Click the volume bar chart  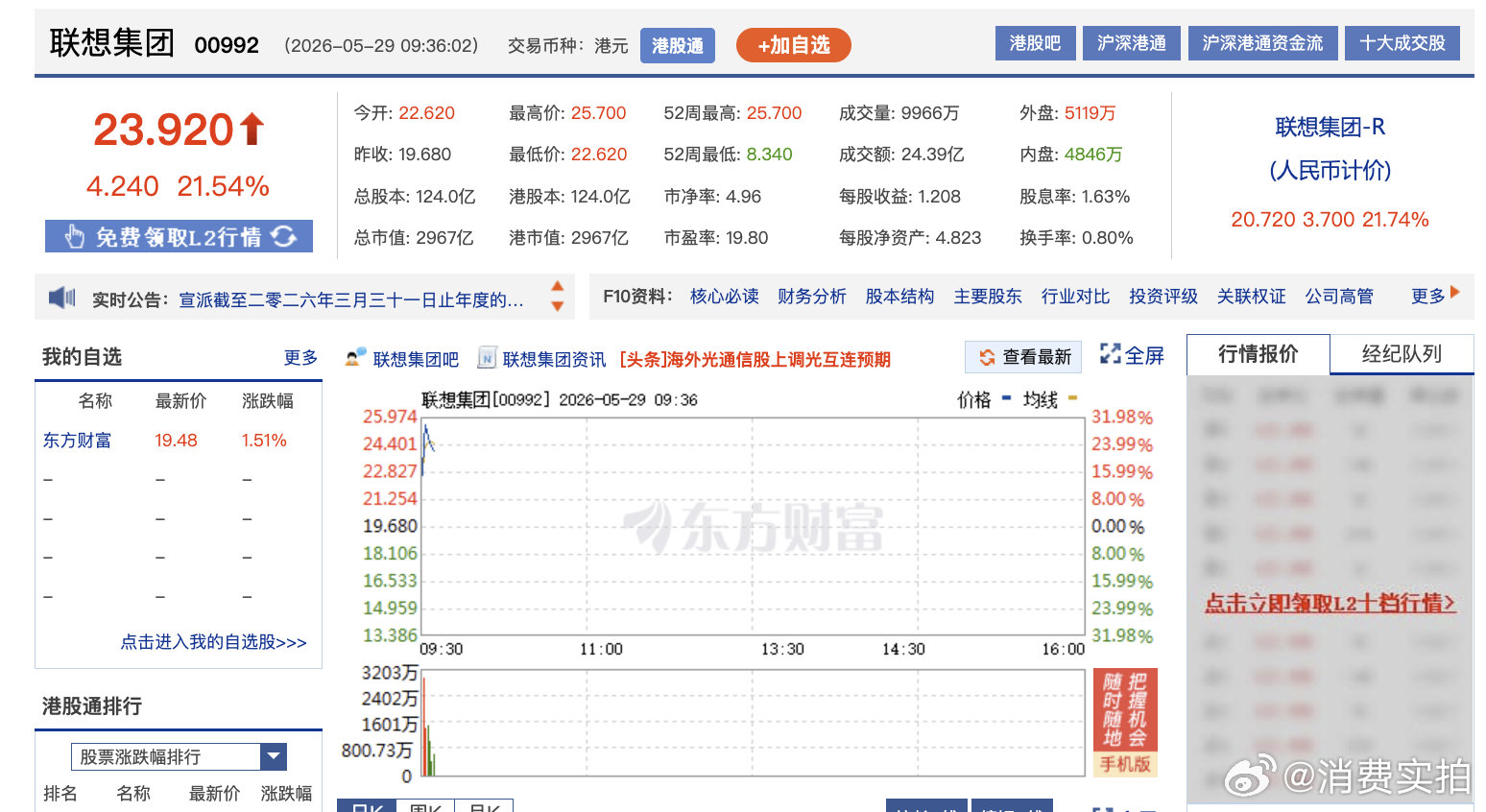[x=754, y=724]
